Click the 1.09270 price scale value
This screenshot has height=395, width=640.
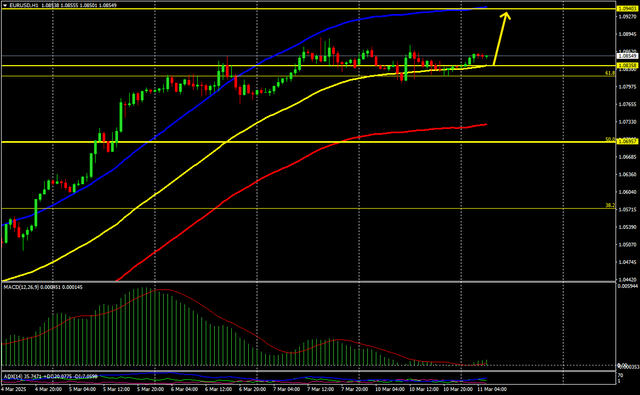(627, 17)
